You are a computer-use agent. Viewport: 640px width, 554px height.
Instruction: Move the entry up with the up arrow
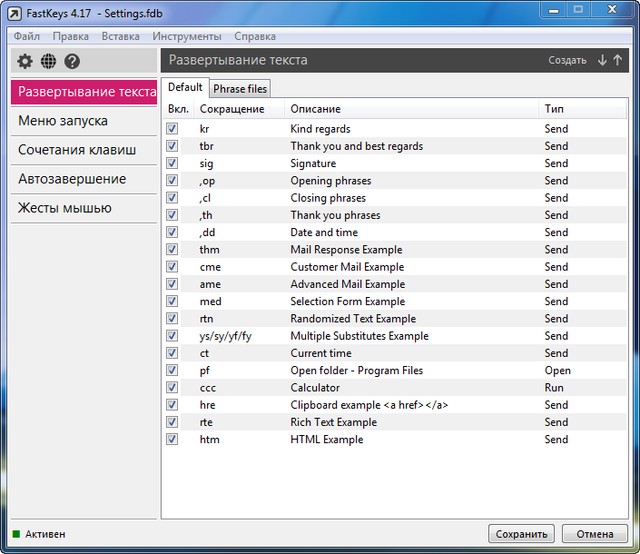pyautogui.click(x=618, y=60)
